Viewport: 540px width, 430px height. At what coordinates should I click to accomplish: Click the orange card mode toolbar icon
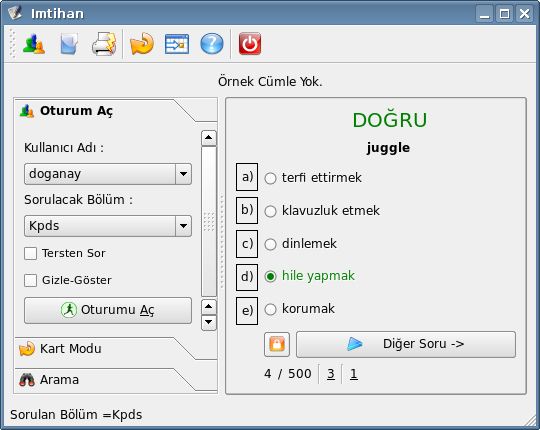pos(142,44)
